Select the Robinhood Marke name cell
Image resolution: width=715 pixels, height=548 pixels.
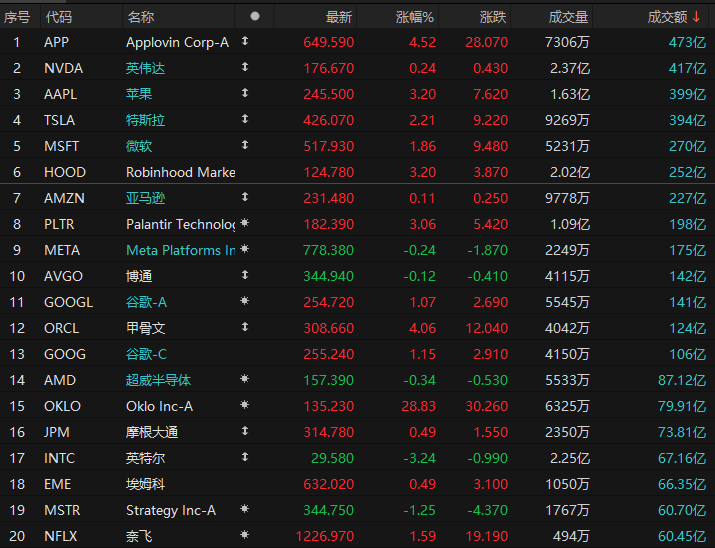[181, 172]
